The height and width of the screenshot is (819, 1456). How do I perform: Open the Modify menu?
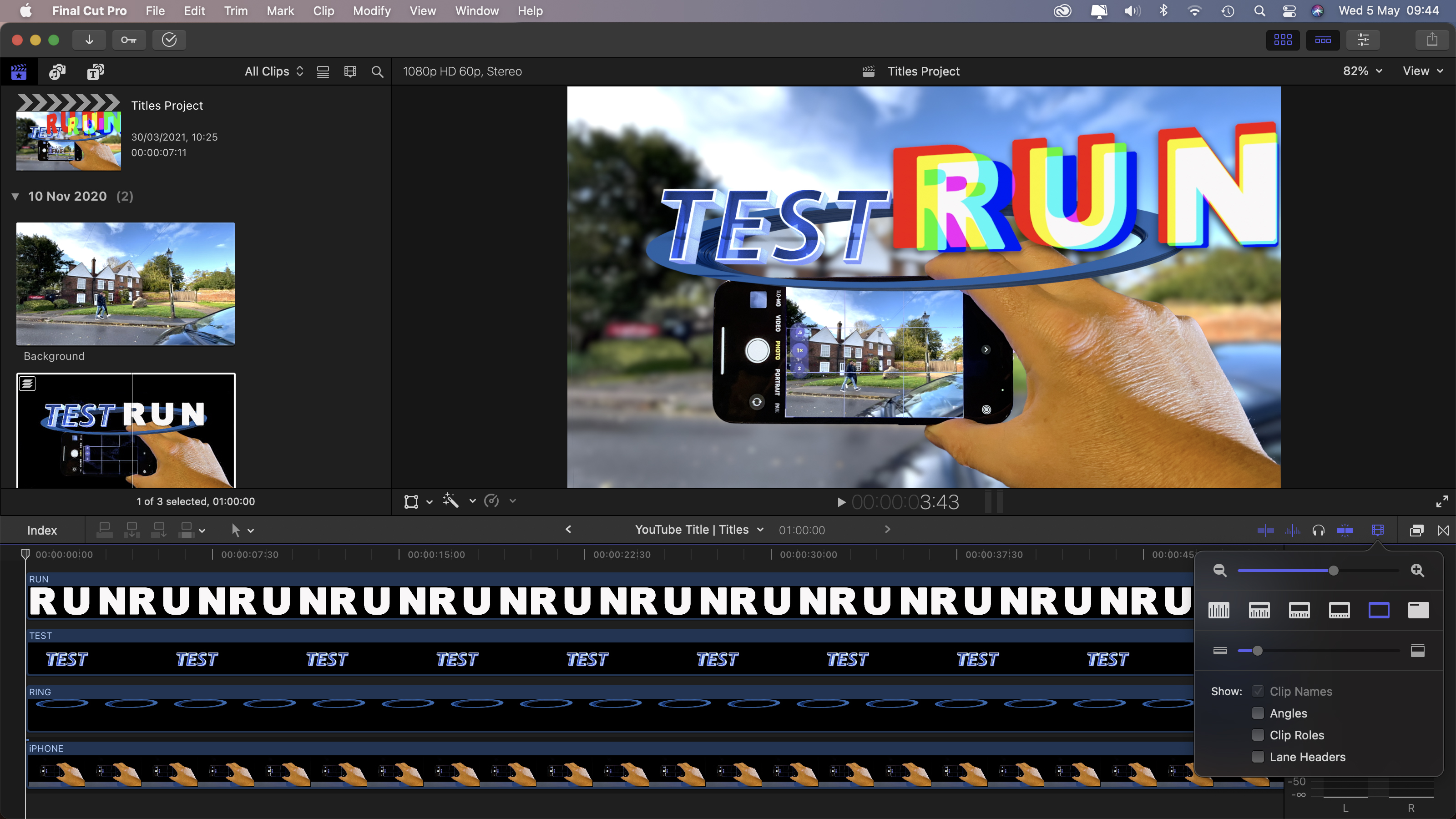coord(371,11)
